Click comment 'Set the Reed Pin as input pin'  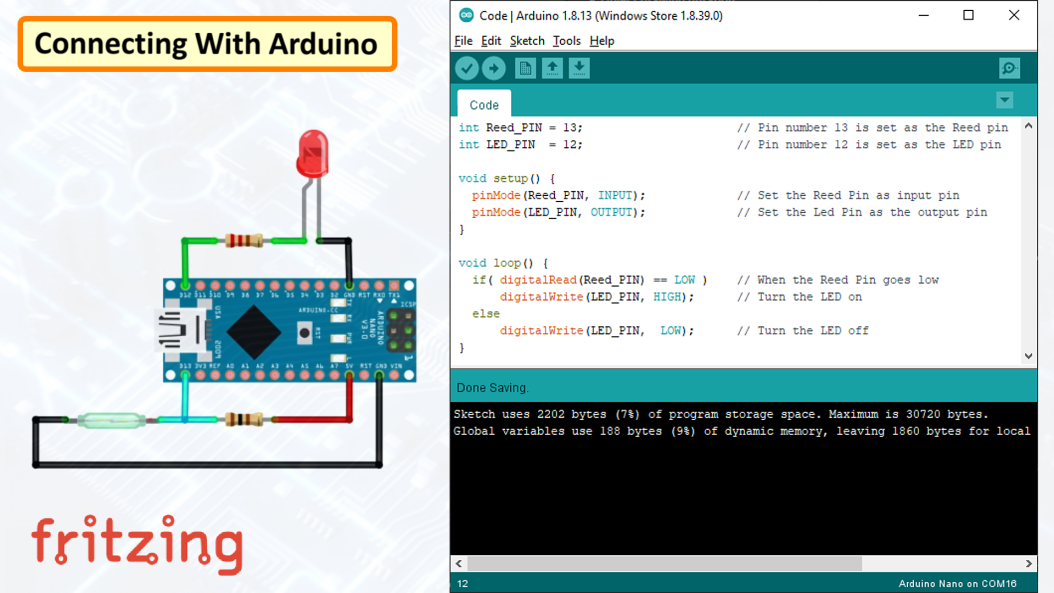click(848, 196)
